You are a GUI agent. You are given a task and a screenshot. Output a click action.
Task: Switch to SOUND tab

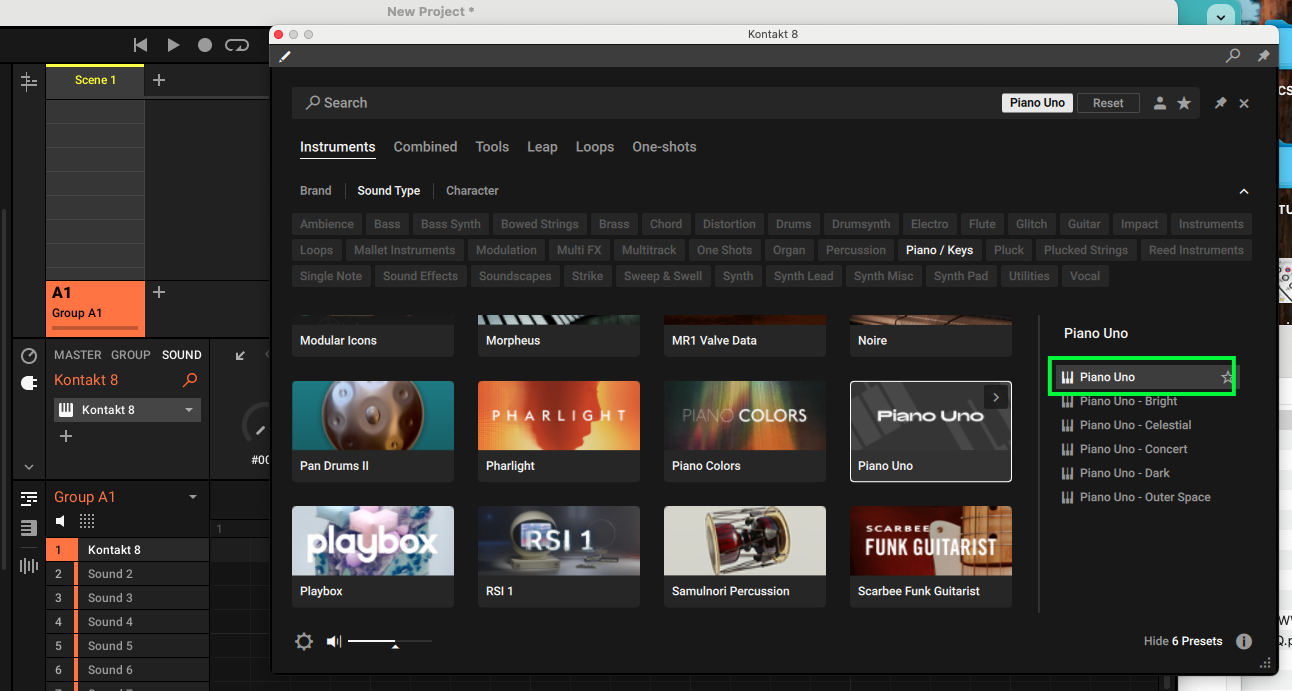(182, 355)
